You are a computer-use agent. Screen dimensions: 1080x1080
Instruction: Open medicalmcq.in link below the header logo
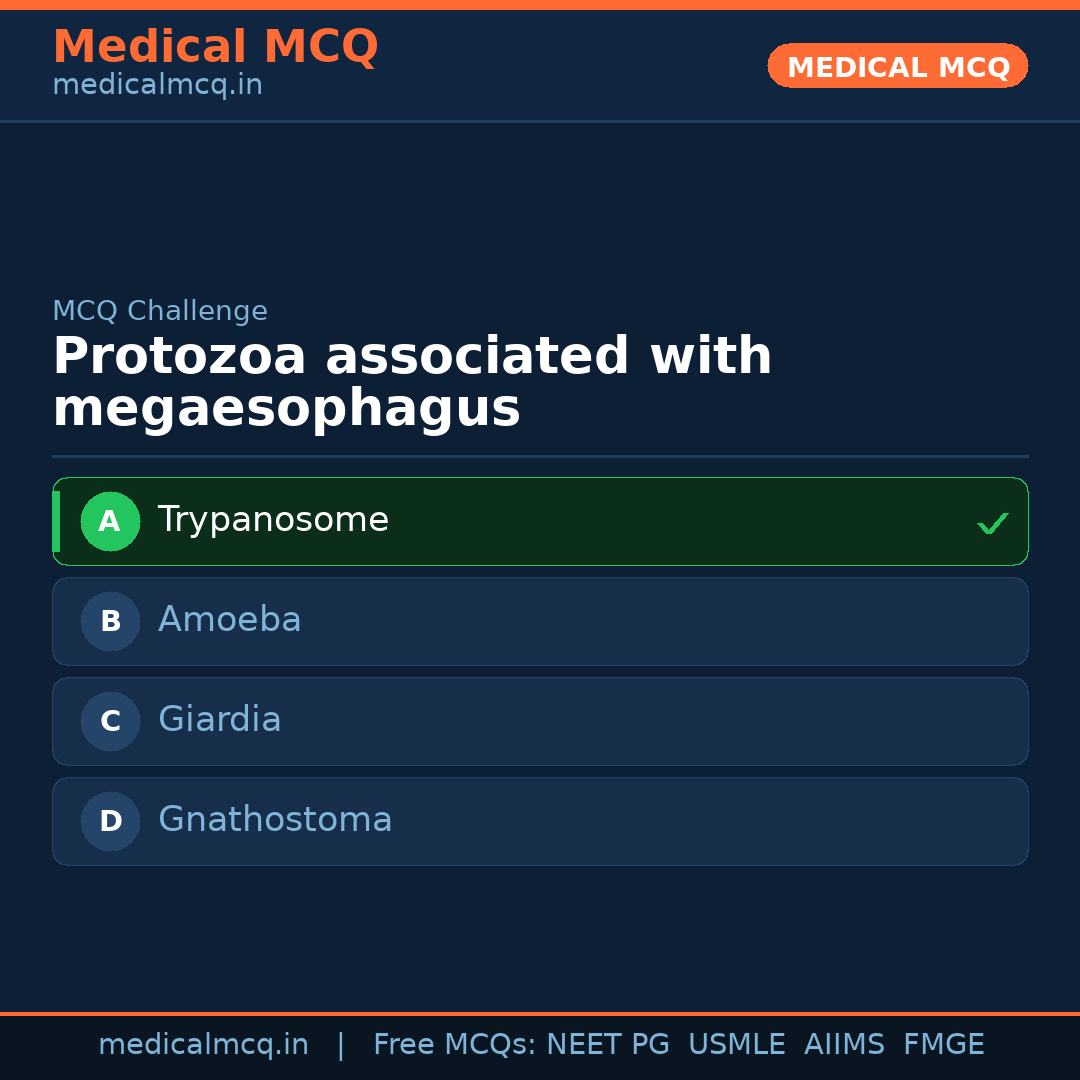pos(157,86)
